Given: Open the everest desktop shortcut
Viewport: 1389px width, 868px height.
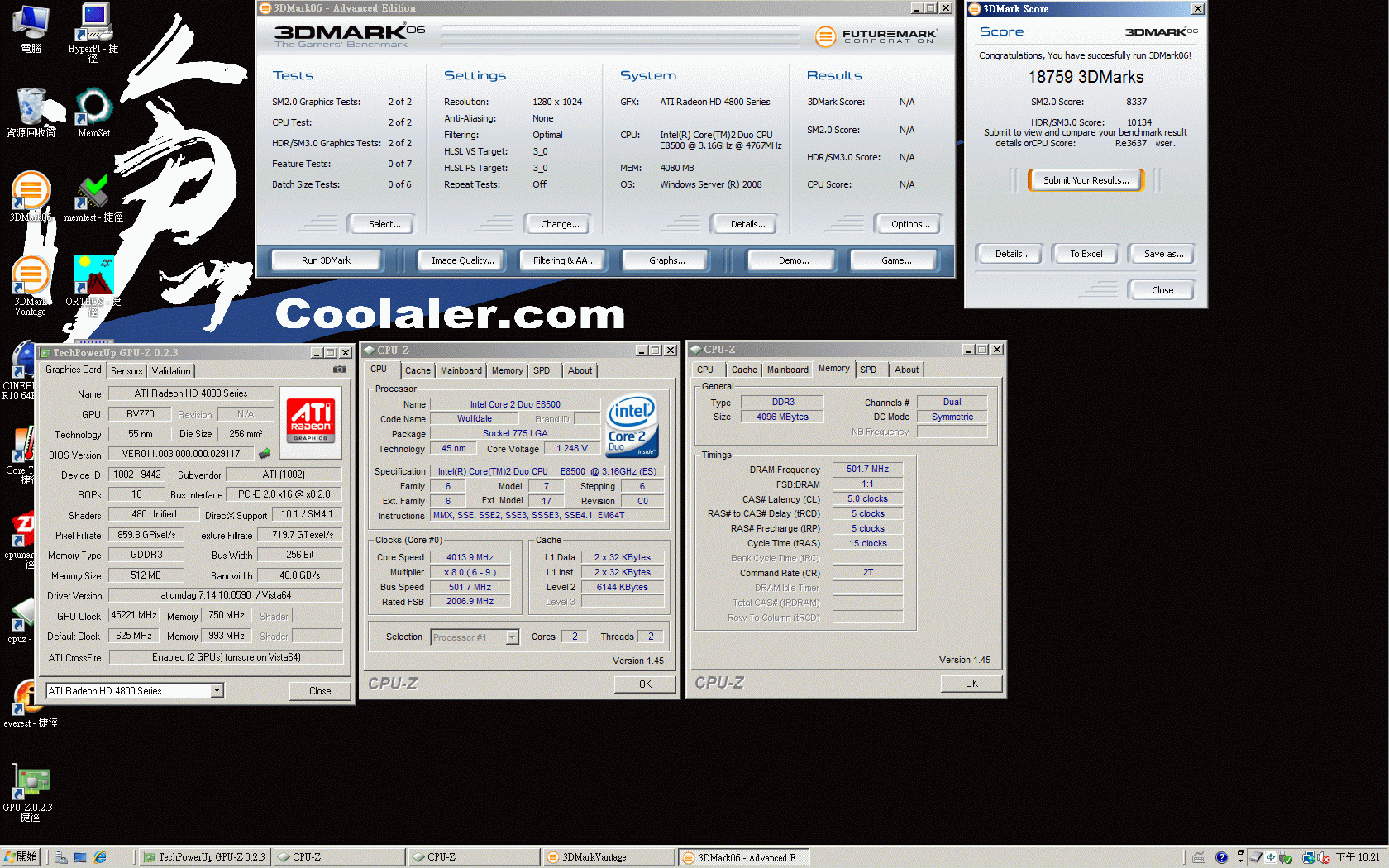Looking at the screenshot, I should point(30,704).
